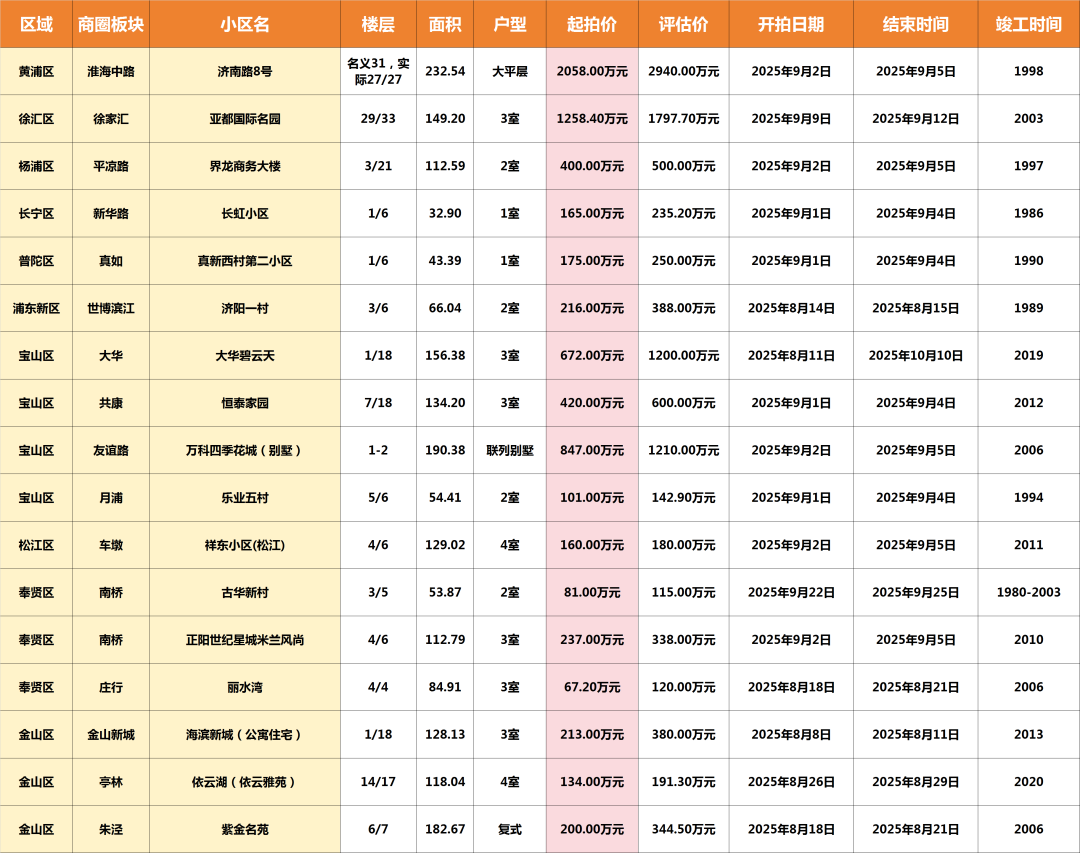Click the 徐汇区 district cell

pos(36,119)
